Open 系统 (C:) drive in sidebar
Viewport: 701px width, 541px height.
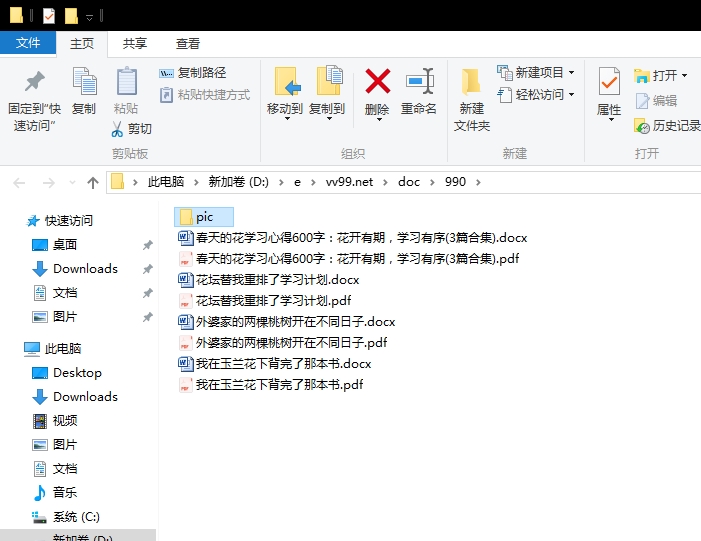[x=66, y=517]
